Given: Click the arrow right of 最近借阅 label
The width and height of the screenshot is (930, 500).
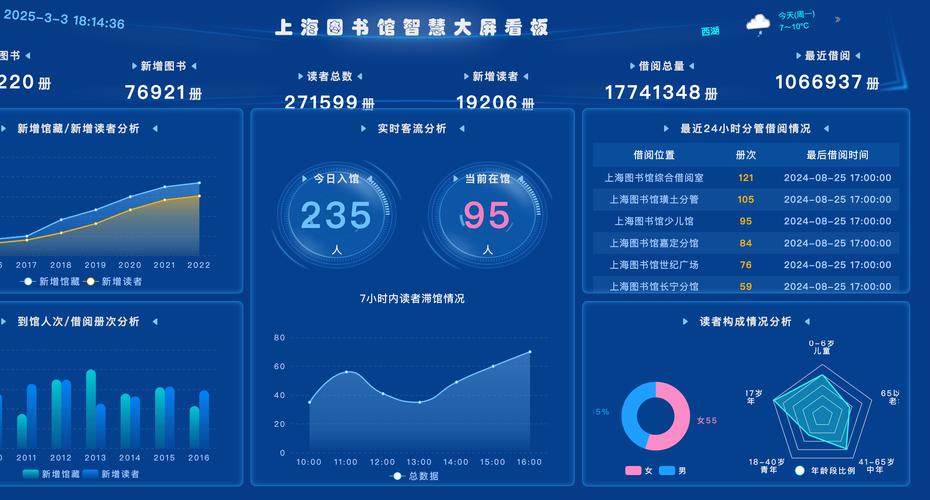Looking at the screenshot, I should [857, 56].
